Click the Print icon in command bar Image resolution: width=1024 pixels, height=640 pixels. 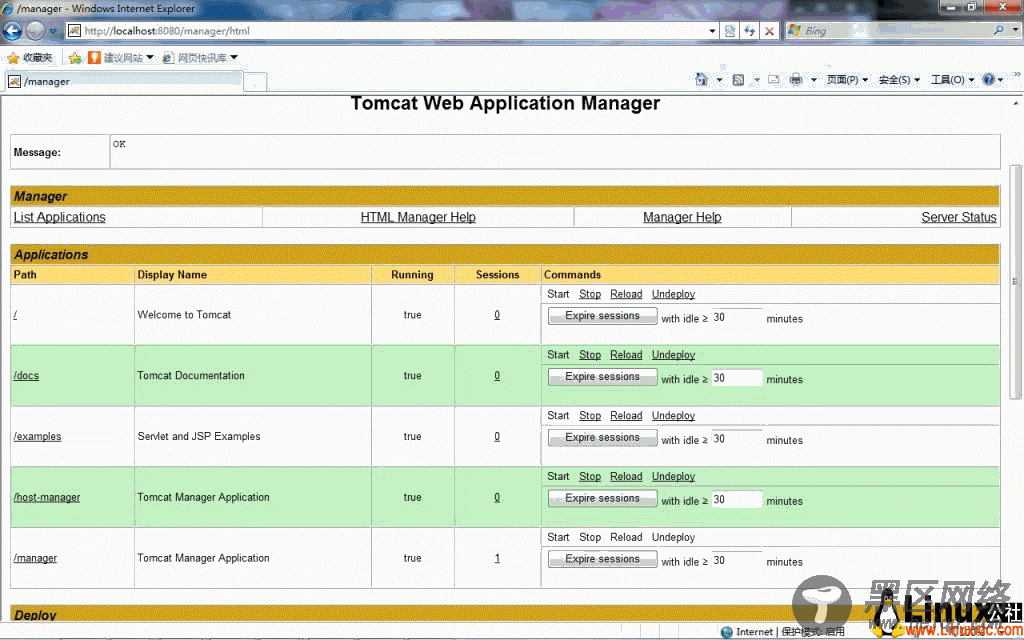(795, 80)
